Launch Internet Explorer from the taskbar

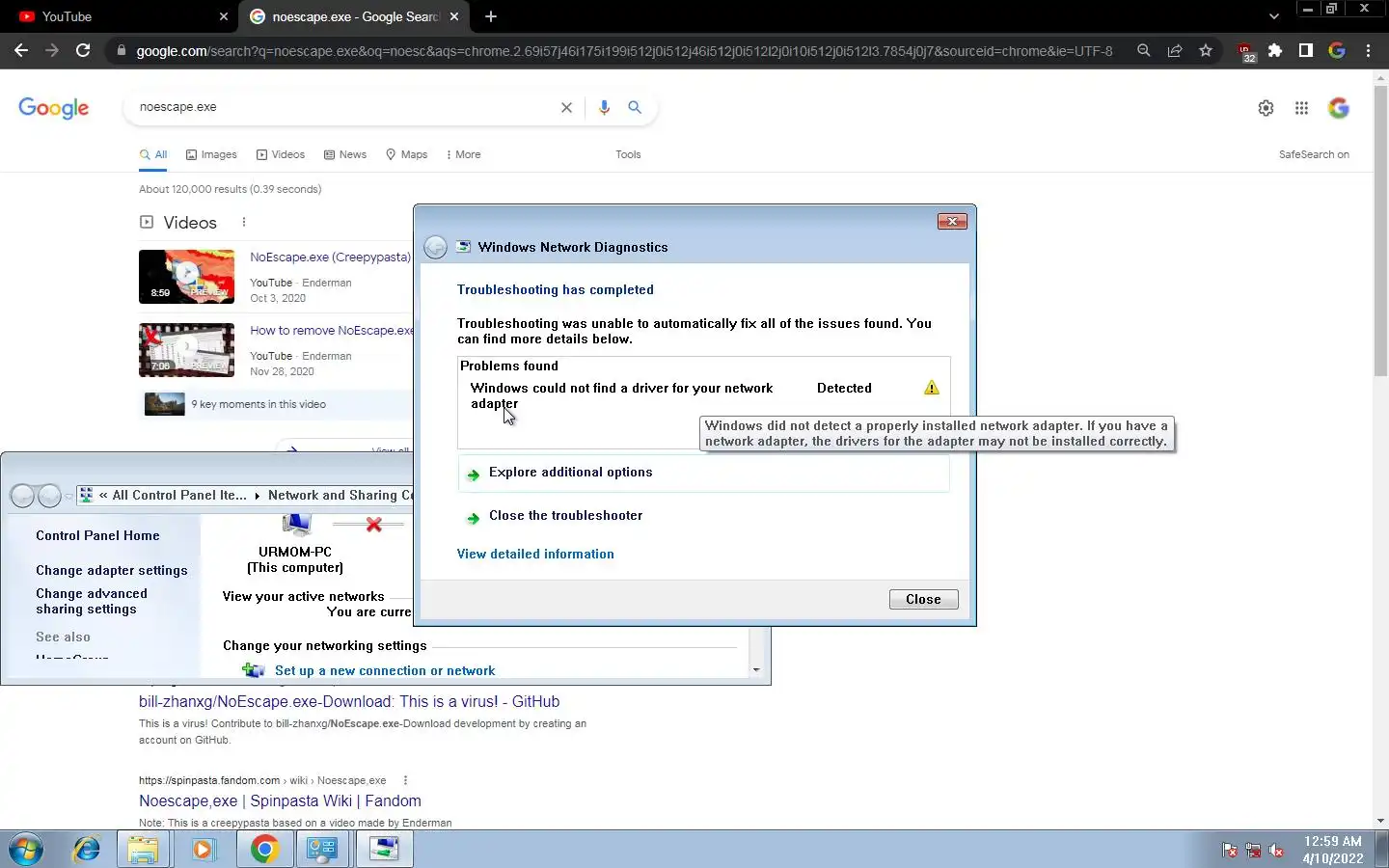pos(87,850)
